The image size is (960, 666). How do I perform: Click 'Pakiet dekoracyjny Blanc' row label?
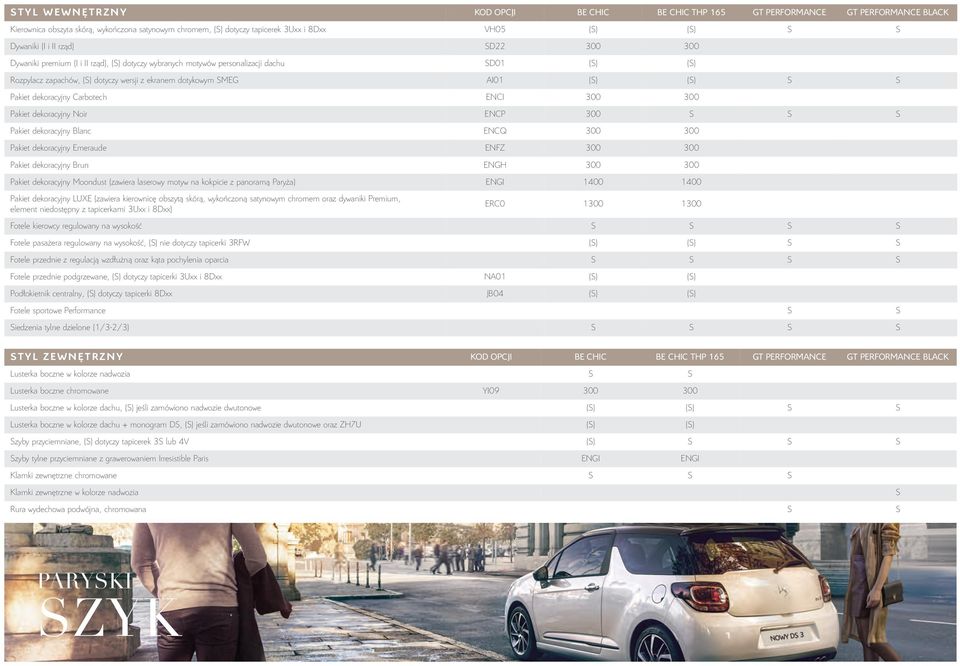(50, 131)
